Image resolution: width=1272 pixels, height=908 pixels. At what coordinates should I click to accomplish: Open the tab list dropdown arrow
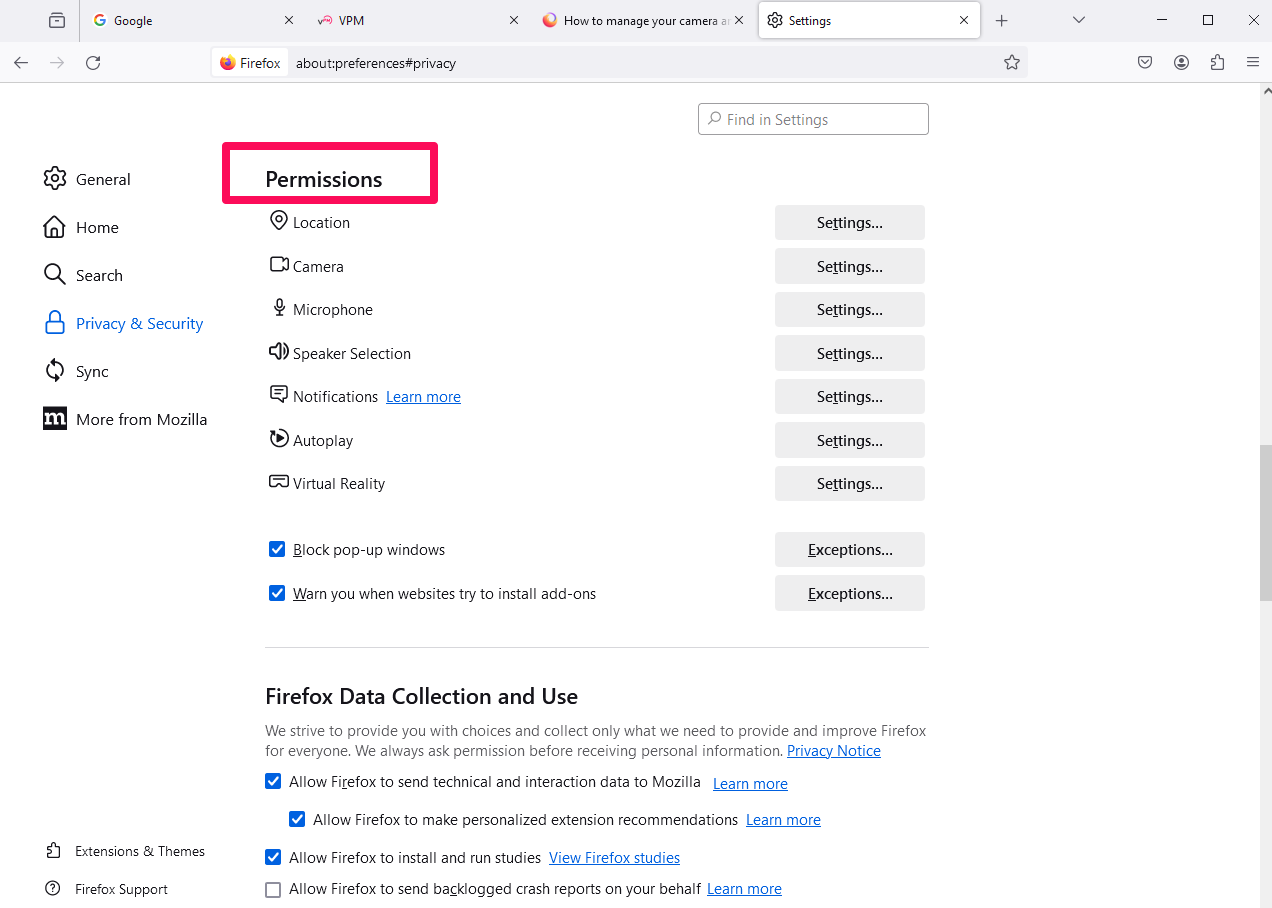click(x=1078, y=20)
